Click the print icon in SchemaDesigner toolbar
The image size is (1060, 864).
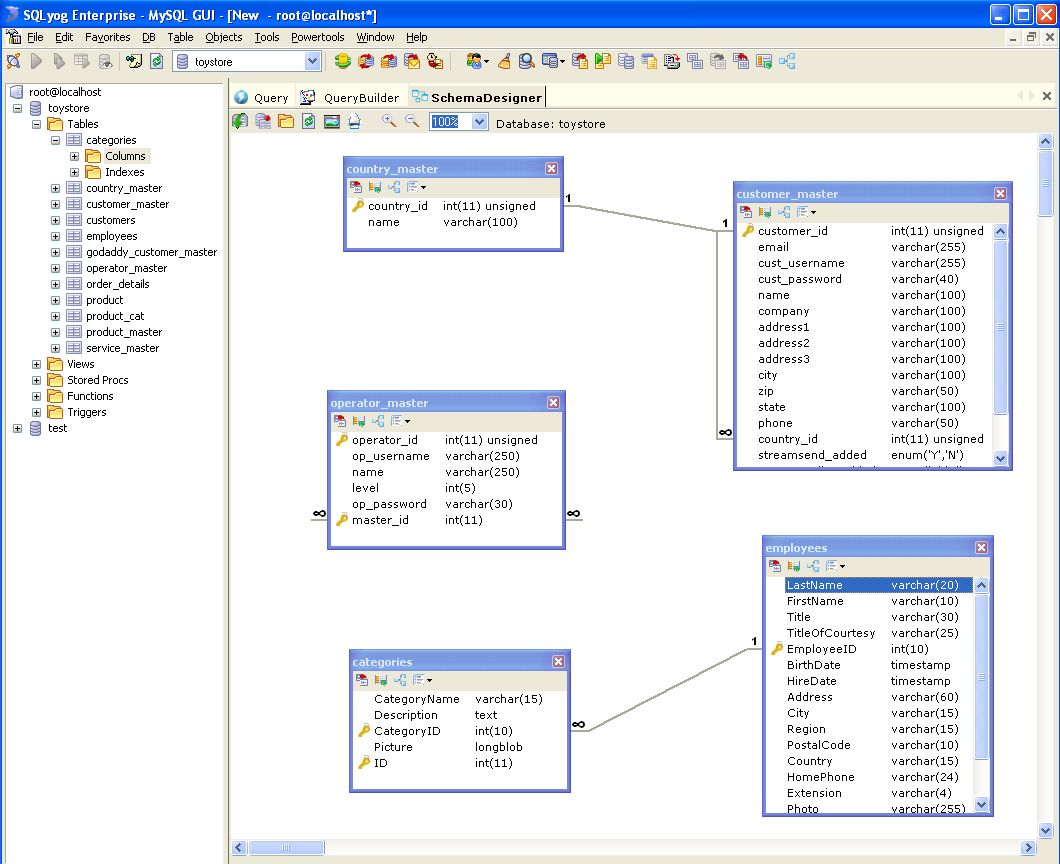coord(354,122)
